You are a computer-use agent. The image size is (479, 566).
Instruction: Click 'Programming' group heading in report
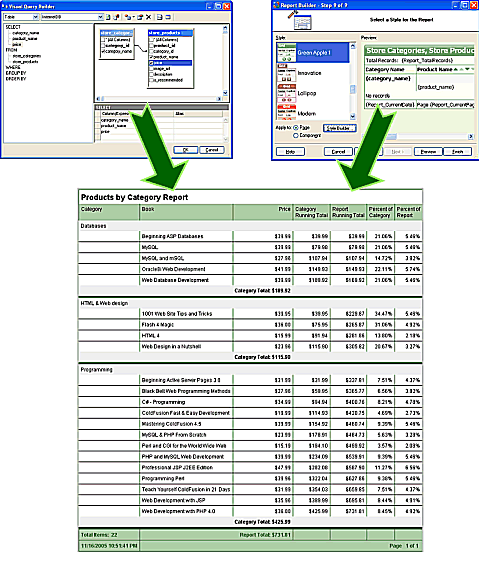pyautogui.click(x=96, y=369)
